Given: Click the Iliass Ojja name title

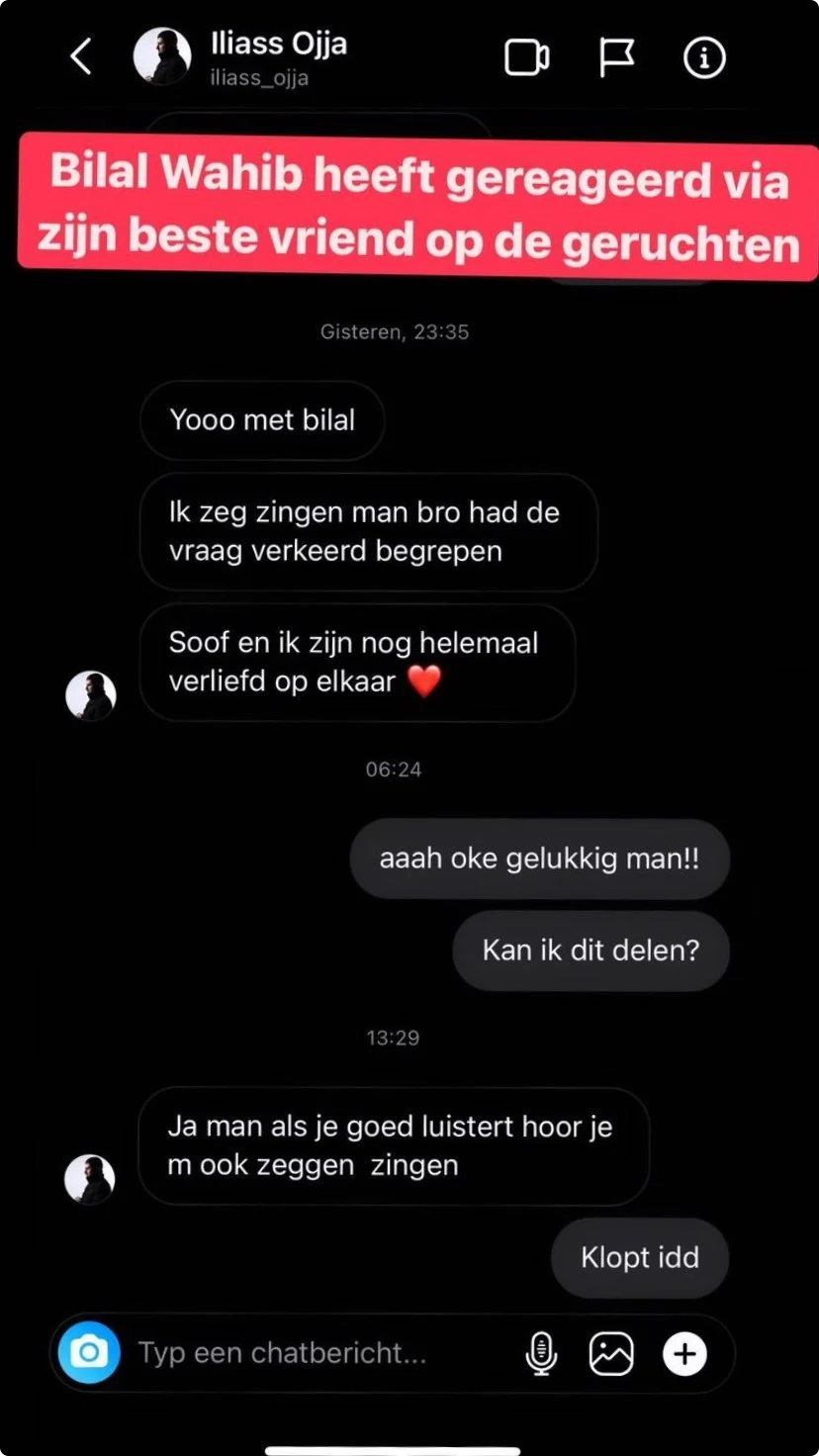Looking at the screenshot, I should [278, 45].
